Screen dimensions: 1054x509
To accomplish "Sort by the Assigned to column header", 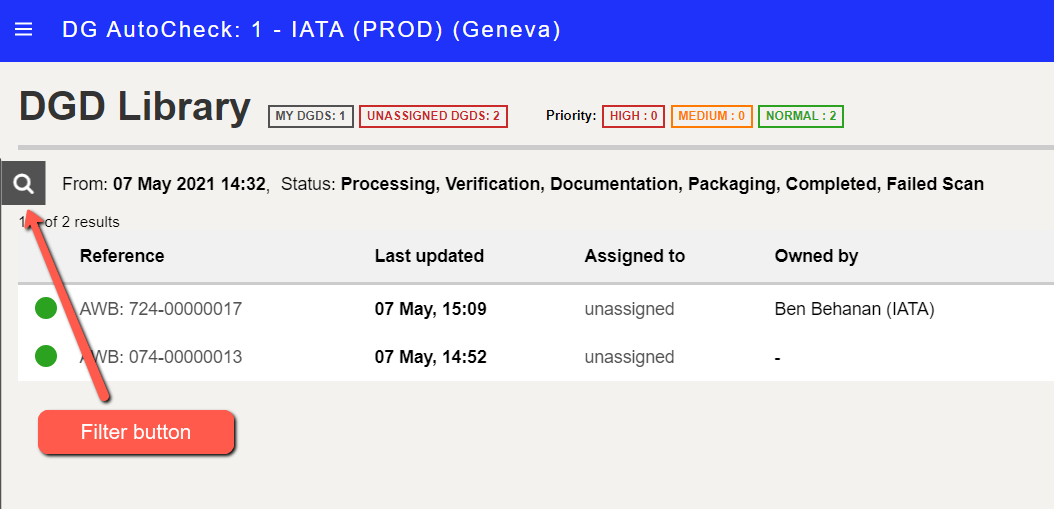I will point(635,256).
